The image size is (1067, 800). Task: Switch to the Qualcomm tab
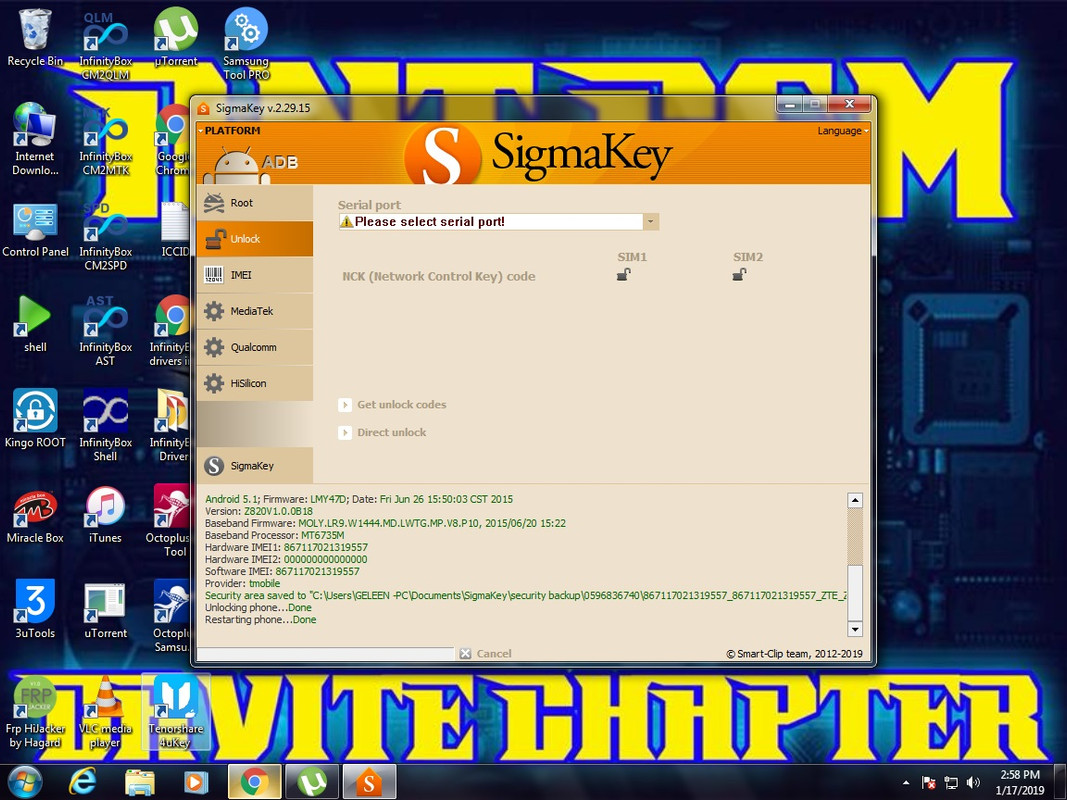pos(255,347)
